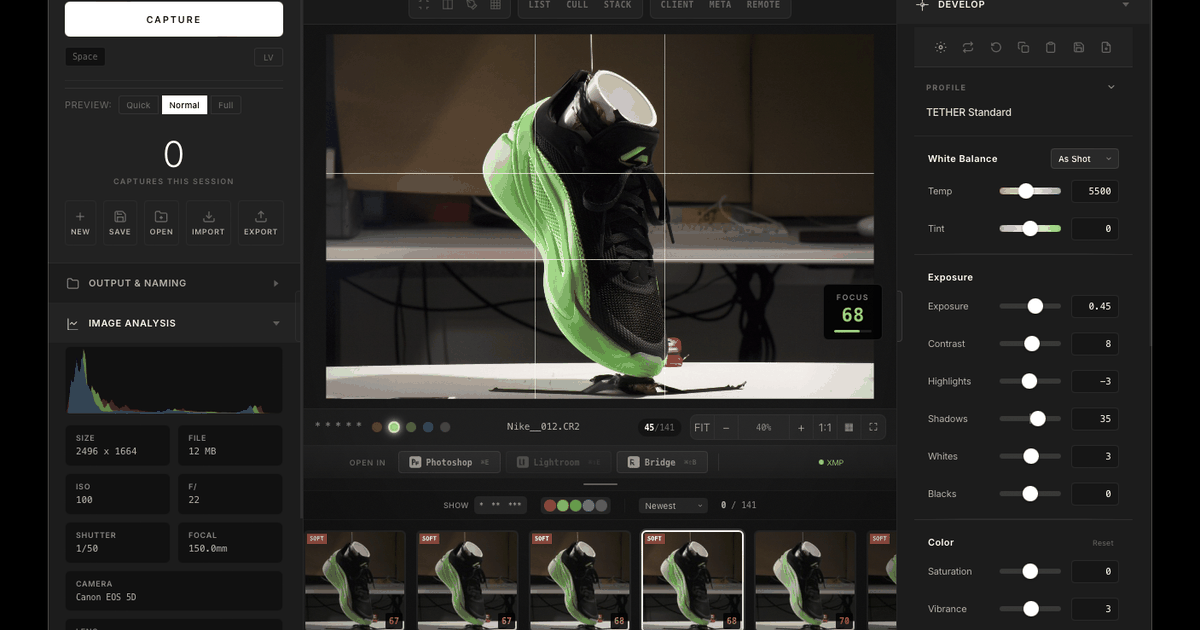Click the Output & Naming folder icon
The width and height of the screenshot is (1200, 630).
(x=73, y=283)
